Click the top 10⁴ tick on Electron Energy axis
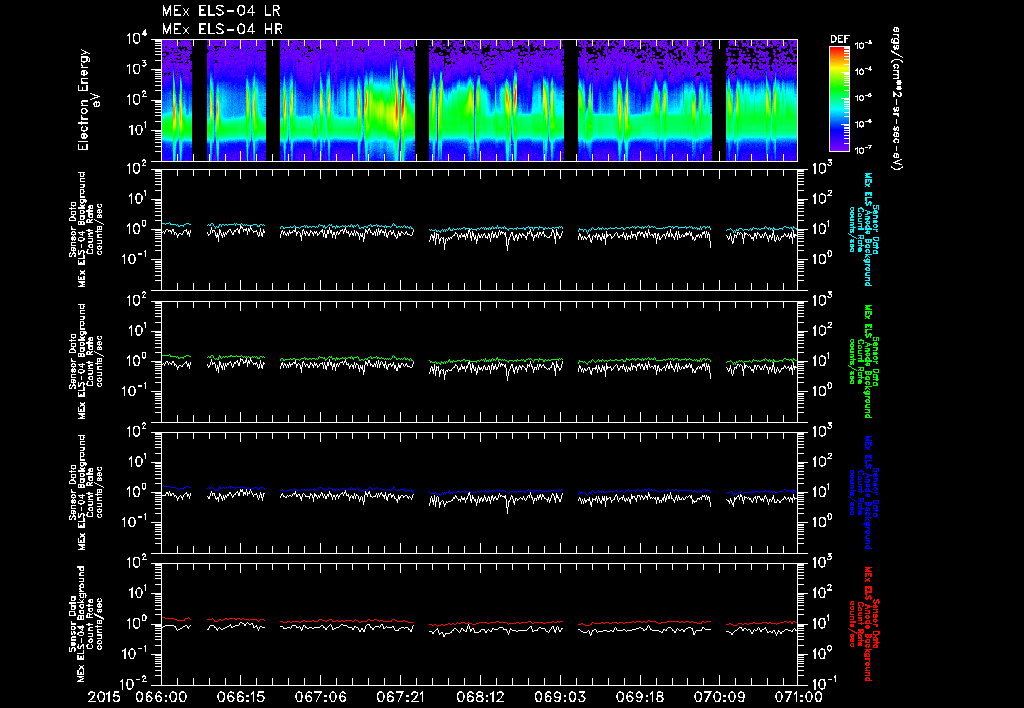 (138, 39)
